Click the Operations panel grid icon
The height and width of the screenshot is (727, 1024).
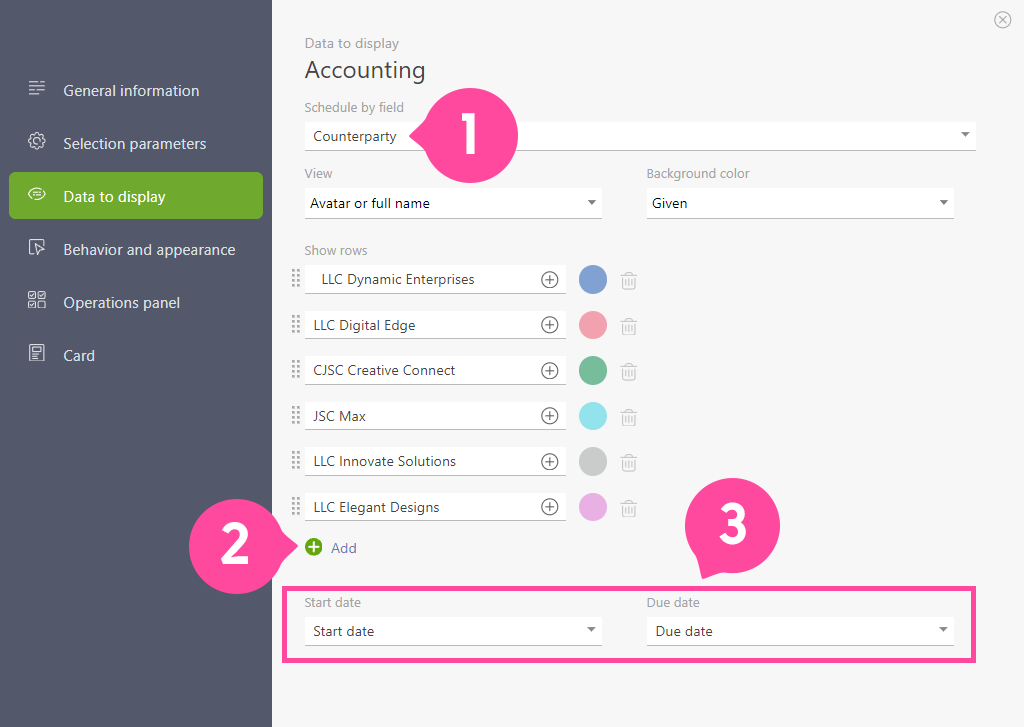click(37, 300)
